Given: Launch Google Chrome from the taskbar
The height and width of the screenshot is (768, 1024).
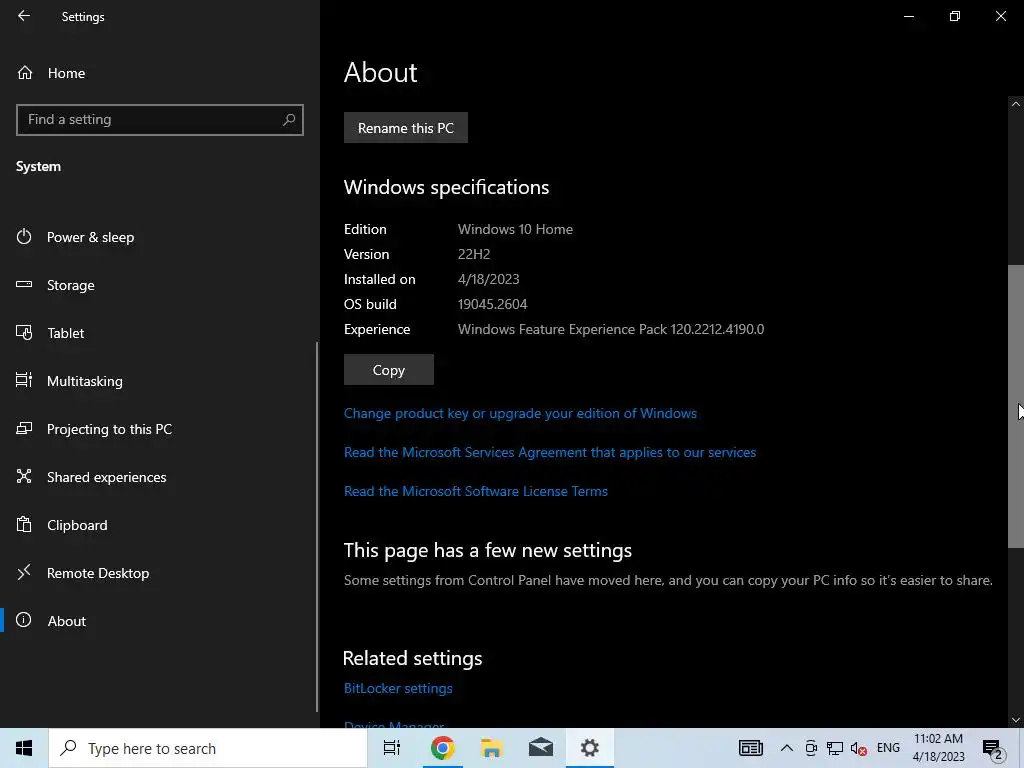Looking at the screenshot, I should [x=442, y=748].
